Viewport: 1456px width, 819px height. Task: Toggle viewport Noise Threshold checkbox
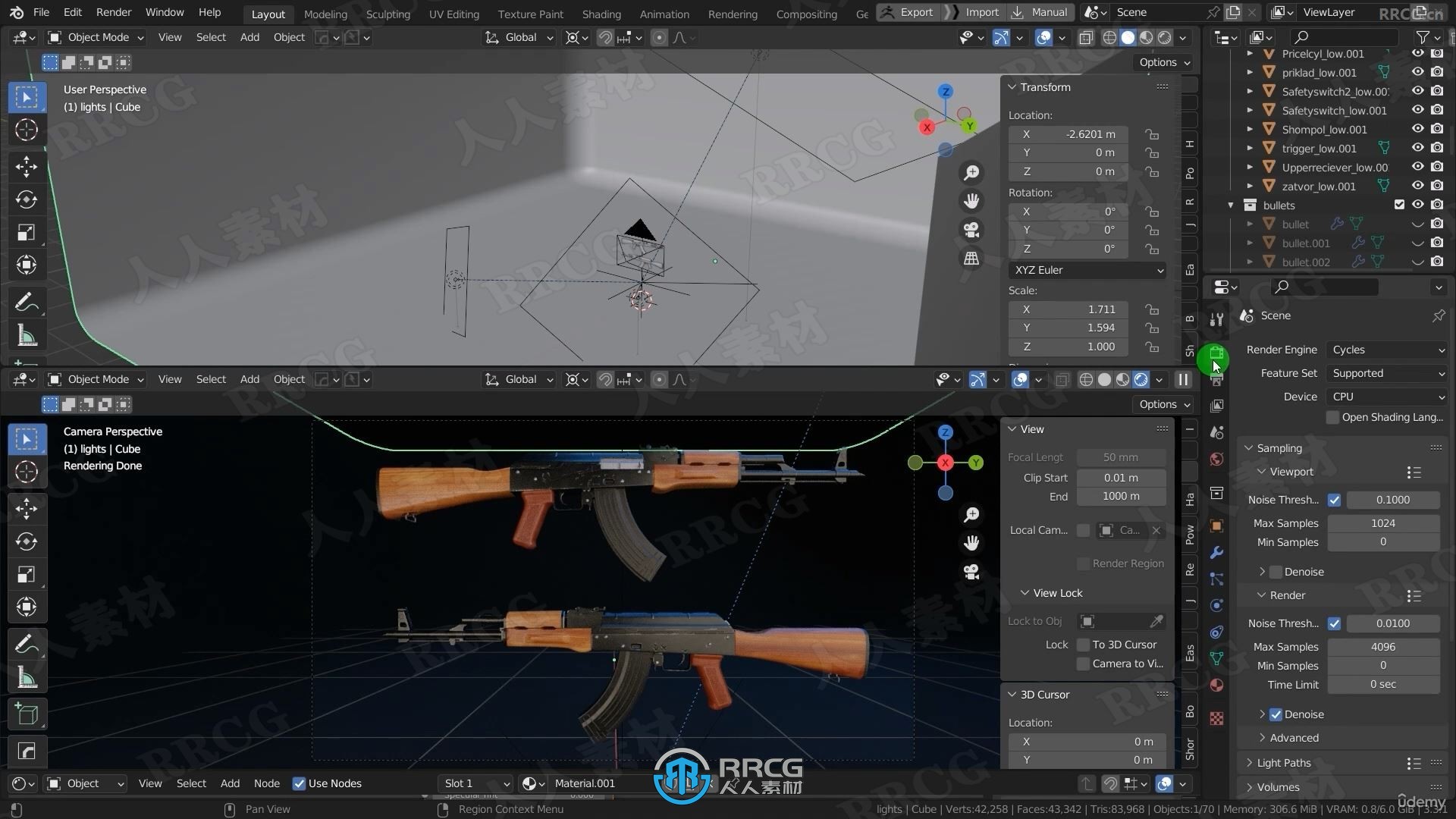(1334, 500)
